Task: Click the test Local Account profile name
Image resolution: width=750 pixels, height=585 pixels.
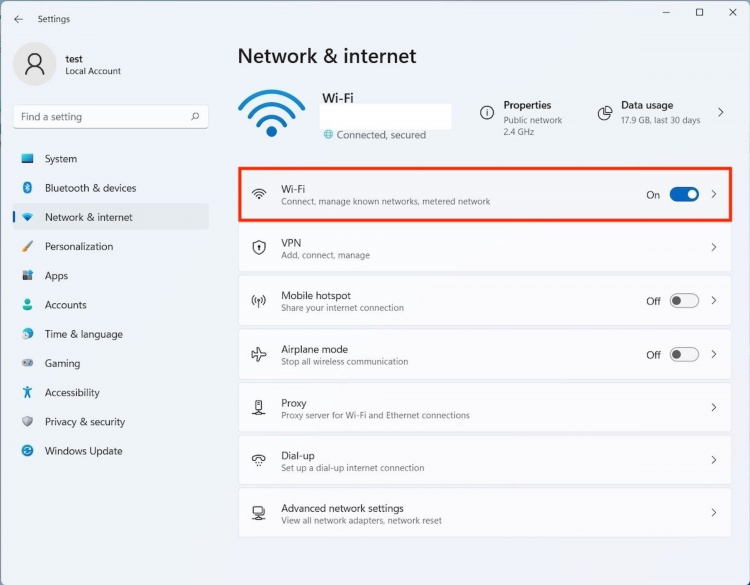Action: (93, 65)
